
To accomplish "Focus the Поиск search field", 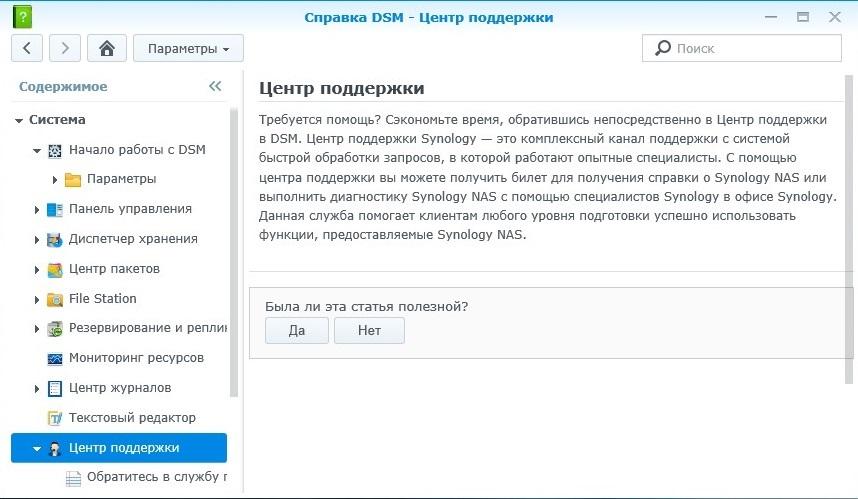I will (x=741, y=48).
